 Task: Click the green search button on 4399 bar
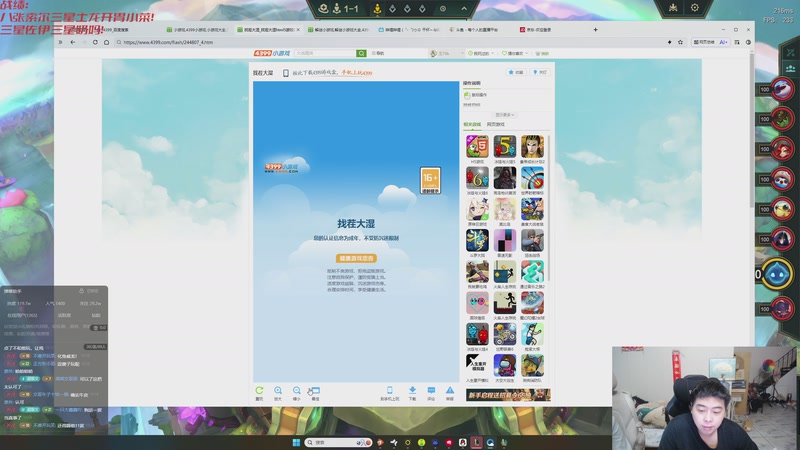tap(361, 53)
